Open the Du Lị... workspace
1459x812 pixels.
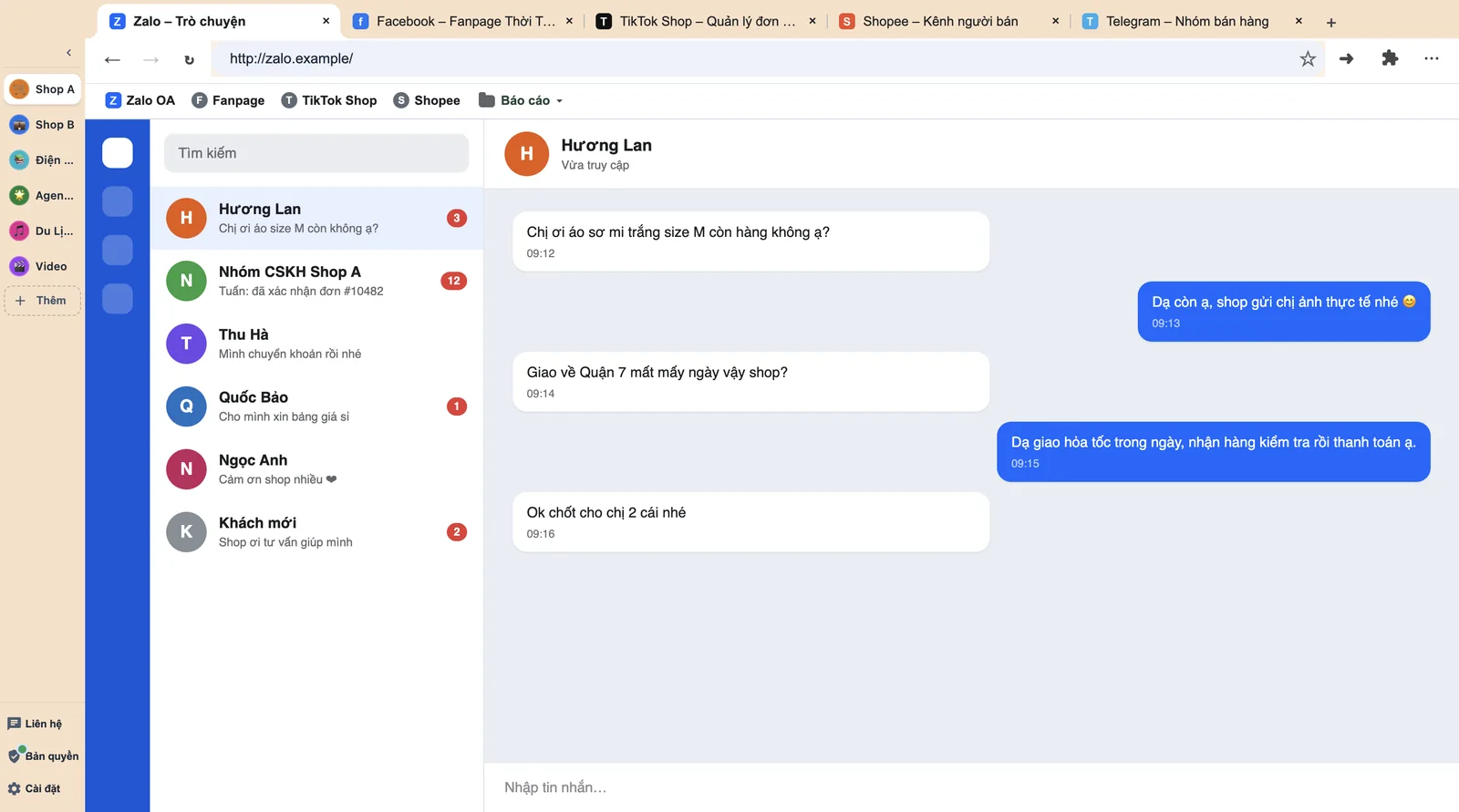43,231
